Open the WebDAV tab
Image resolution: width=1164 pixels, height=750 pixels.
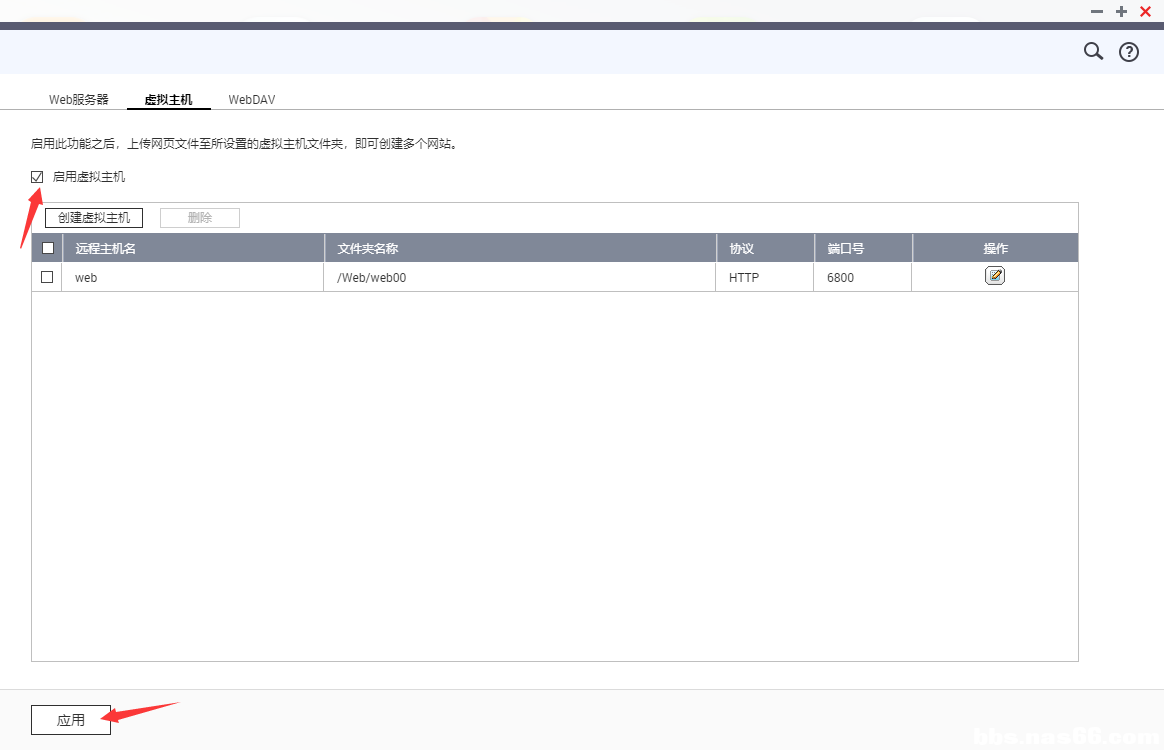(251, 100)
